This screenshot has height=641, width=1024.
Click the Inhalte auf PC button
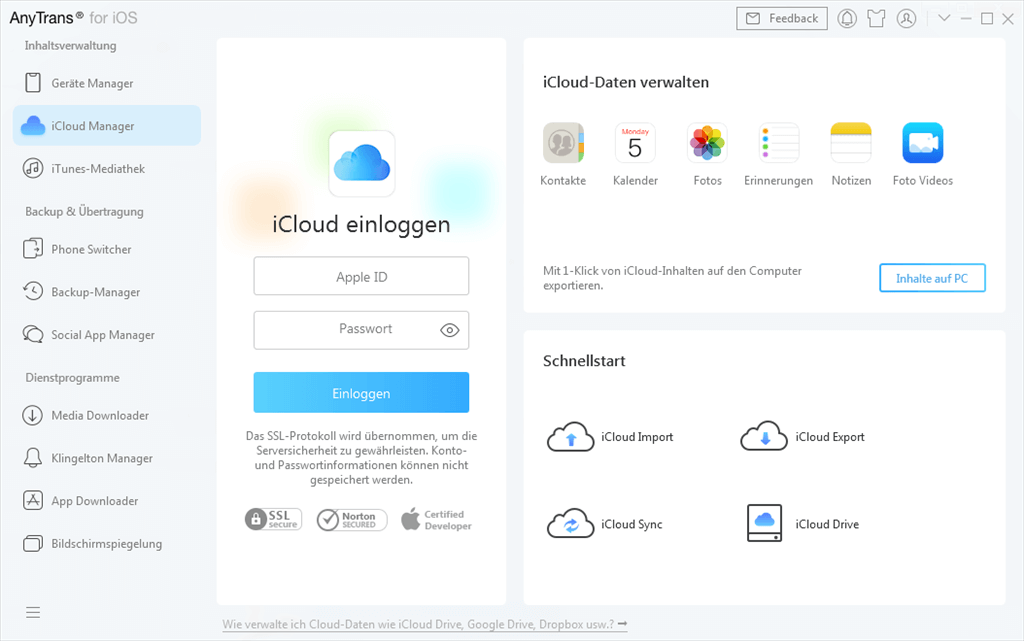[x=932, y=278]
